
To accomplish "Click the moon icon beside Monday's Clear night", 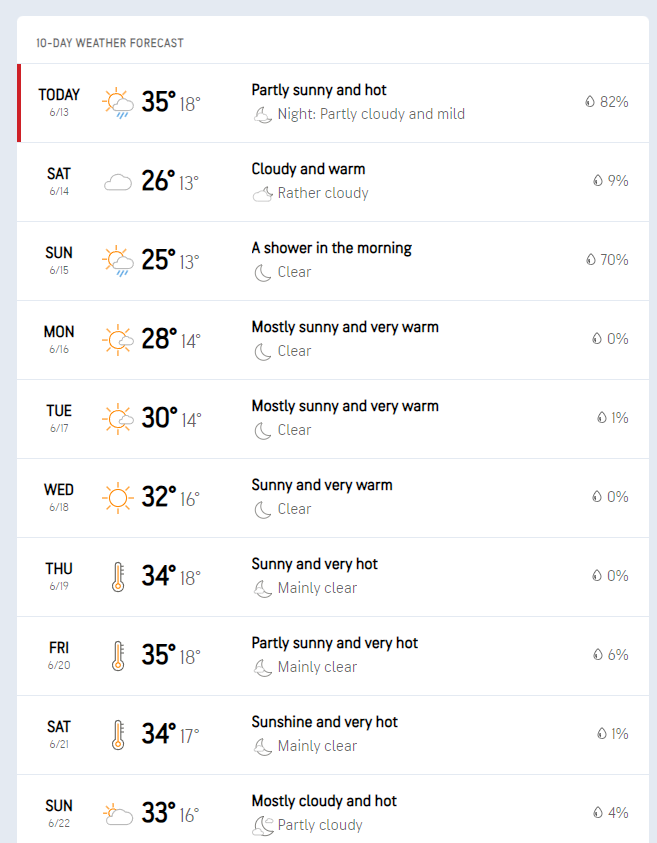I will tap(263, 352).
